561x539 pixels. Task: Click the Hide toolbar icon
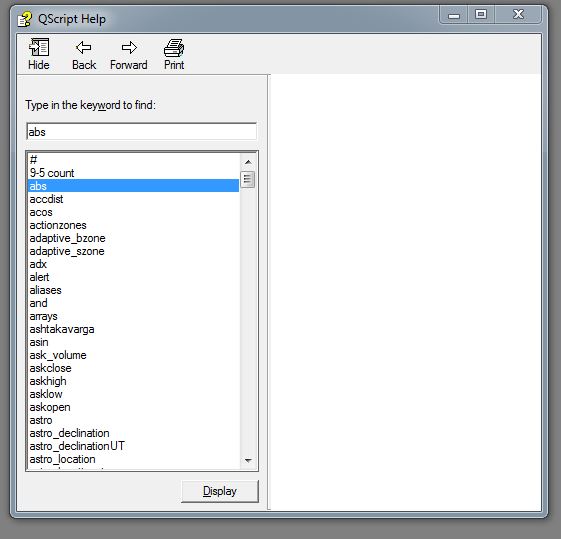coord(39,54)
